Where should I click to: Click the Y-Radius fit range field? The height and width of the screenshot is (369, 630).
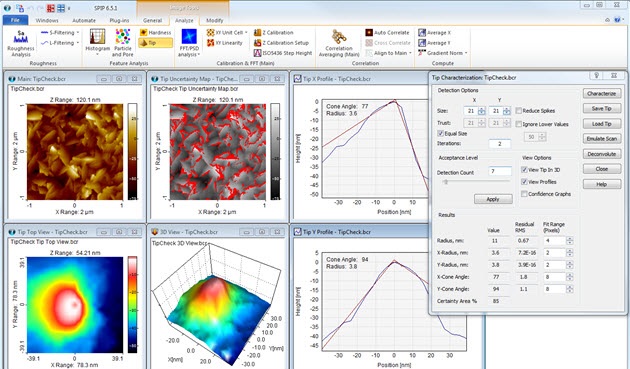(x=554, y=265)
